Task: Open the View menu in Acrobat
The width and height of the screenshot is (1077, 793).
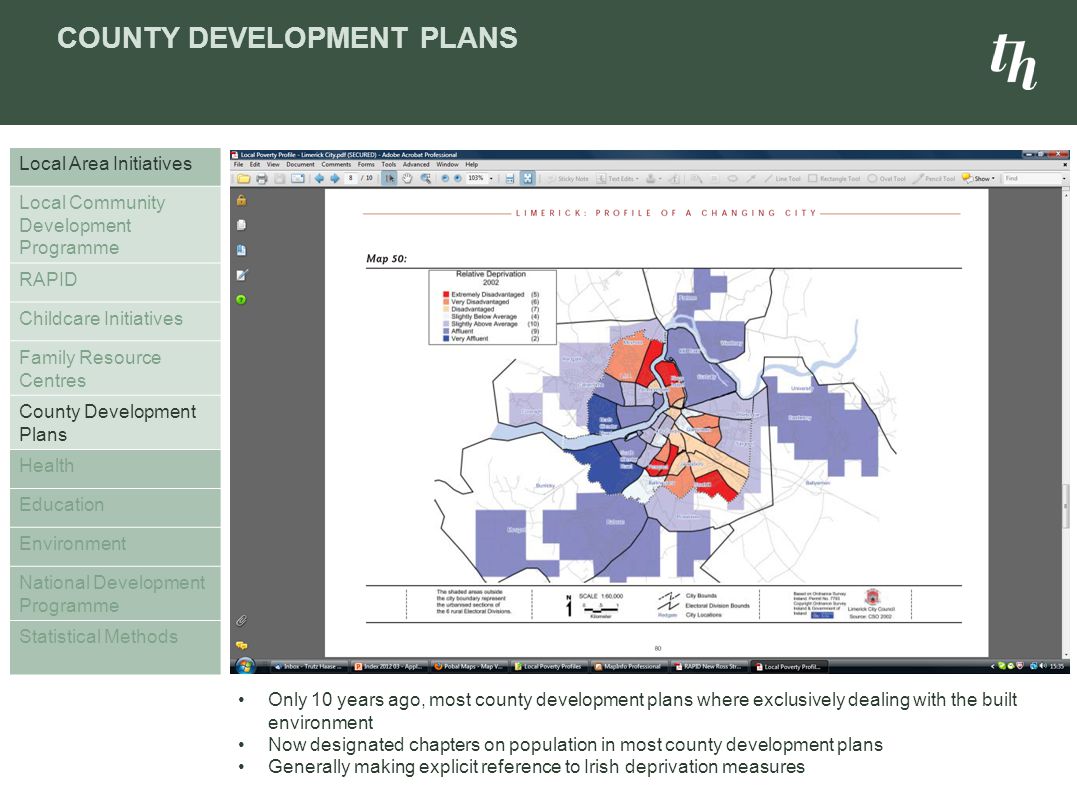Action: [x=273, y=165]
